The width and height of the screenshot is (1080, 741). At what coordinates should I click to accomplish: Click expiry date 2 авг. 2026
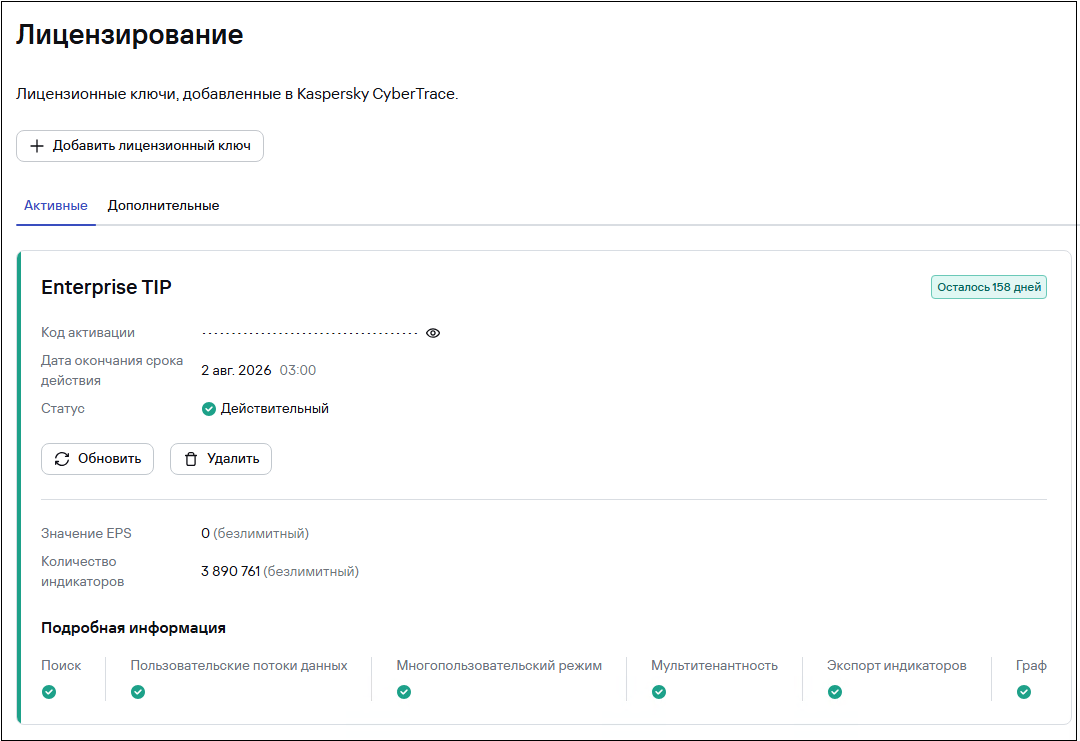pos(236,370)
